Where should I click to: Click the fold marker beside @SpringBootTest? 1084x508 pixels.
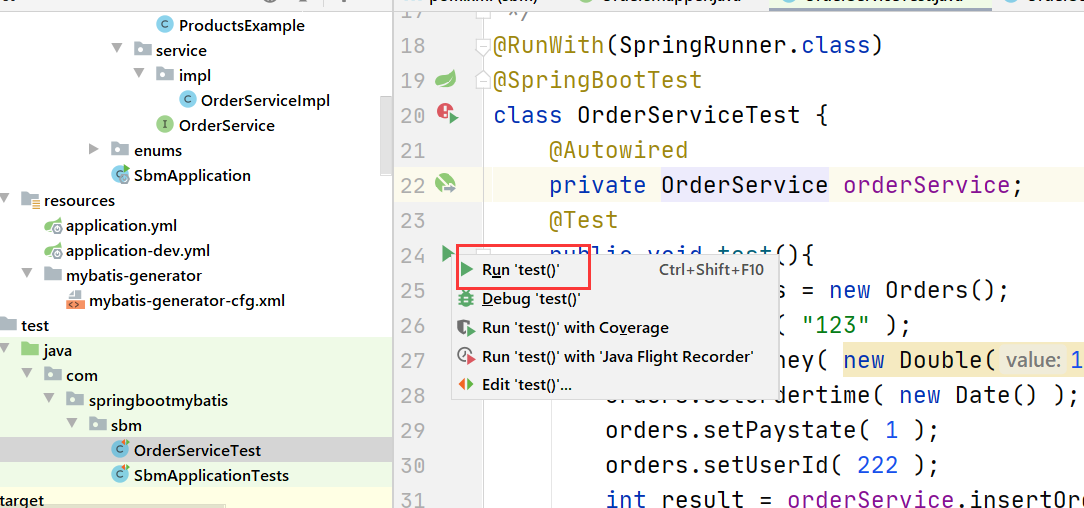483,81
